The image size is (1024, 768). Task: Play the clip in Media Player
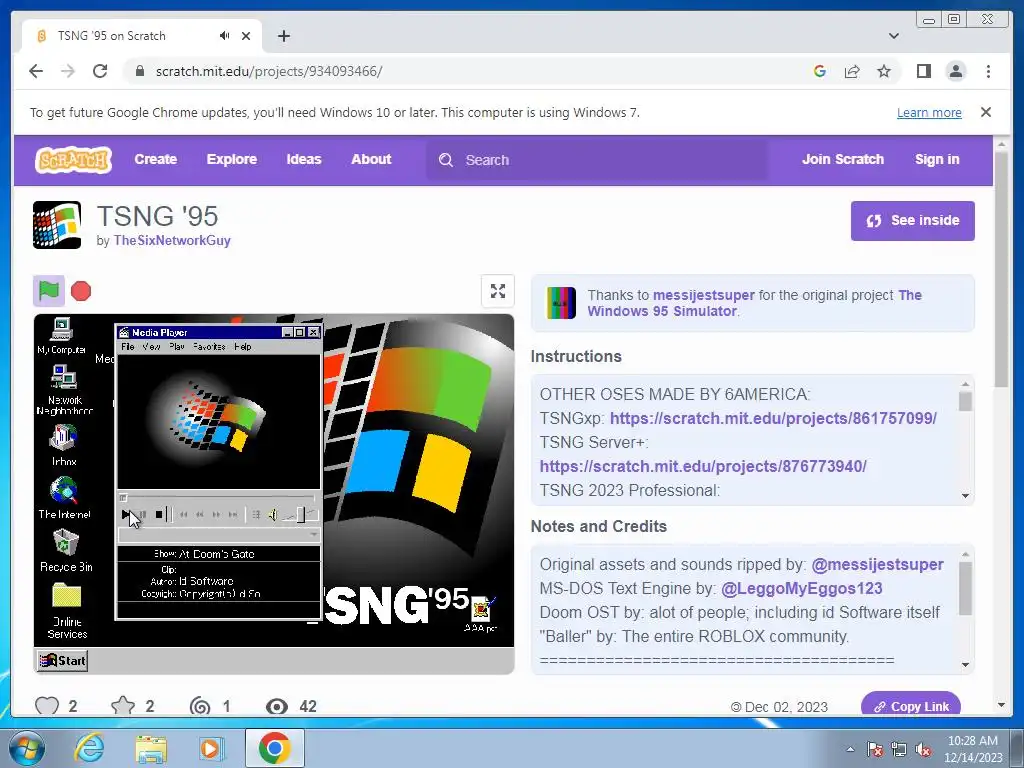pos(126,515)
